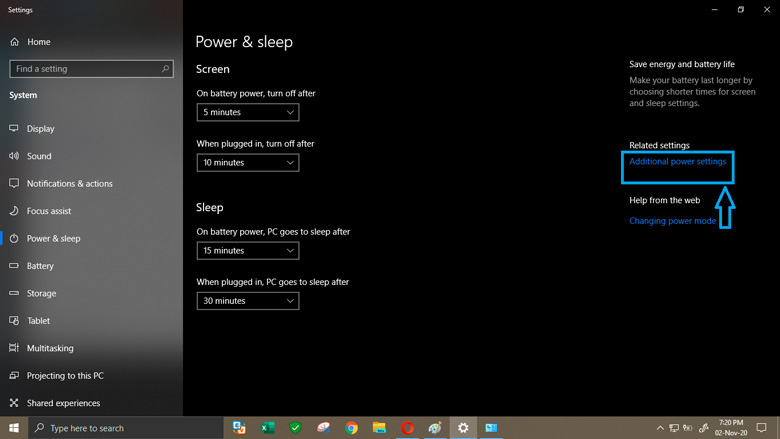Click the Windows Start button
Viewport: 780px width, 439px height.
(x=14, y=428)
